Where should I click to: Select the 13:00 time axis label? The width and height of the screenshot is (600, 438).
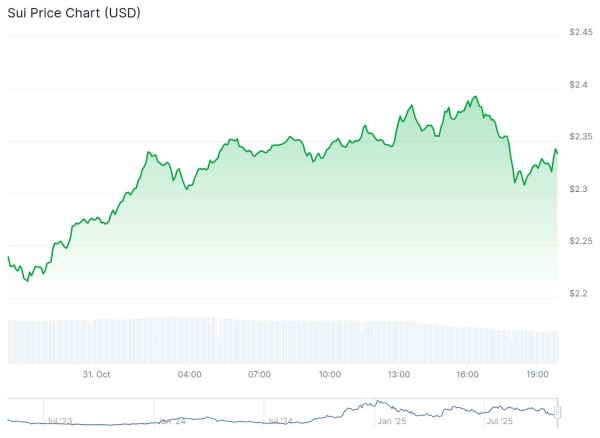pyautogui.click(x=399, y=374)
